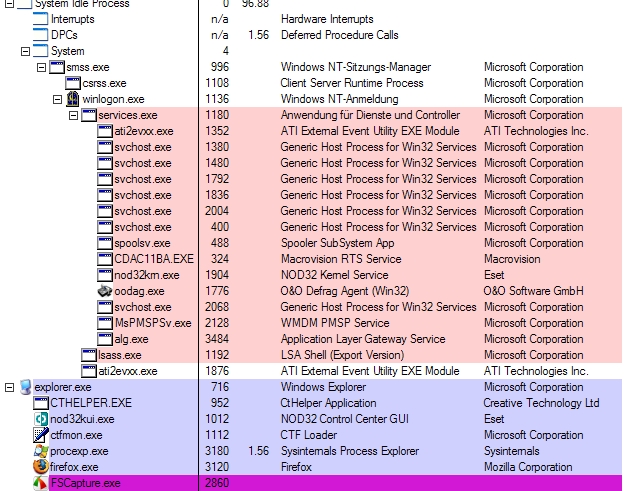Click the csrss.exe window icon
The width and height of the screenshot is (625, 491).
73,83
